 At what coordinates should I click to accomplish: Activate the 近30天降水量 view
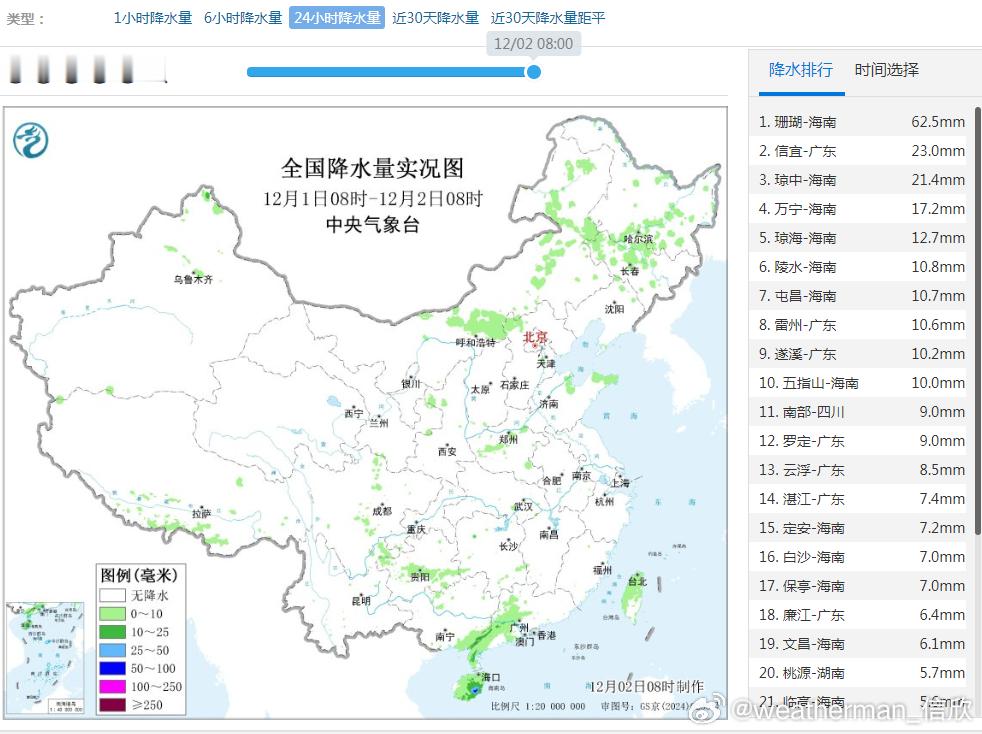pyautogui.click(x=435, y=17)
